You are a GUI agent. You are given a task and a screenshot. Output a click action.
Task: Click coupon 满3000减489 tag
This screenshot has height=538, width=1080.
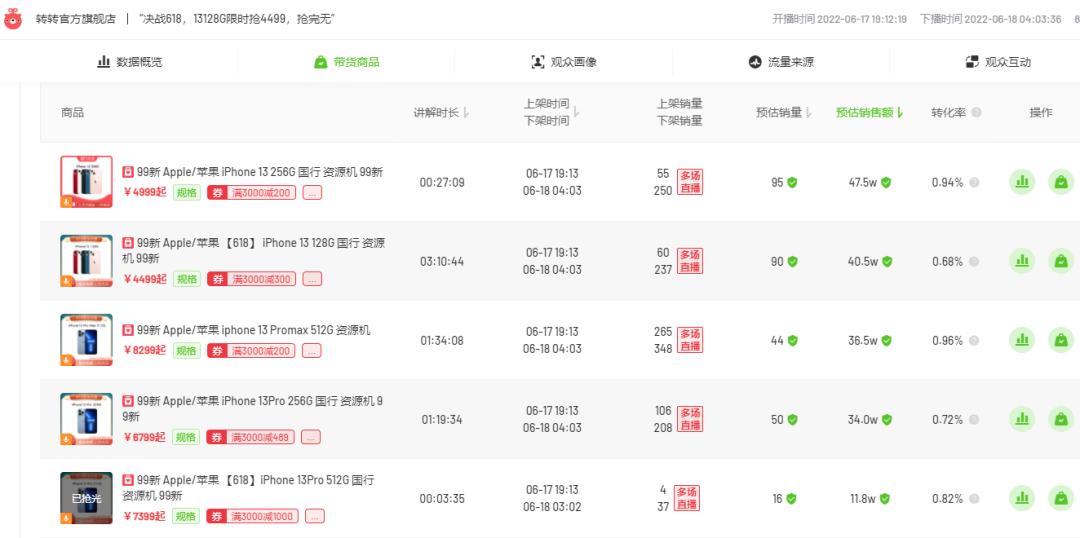point(251,437)
